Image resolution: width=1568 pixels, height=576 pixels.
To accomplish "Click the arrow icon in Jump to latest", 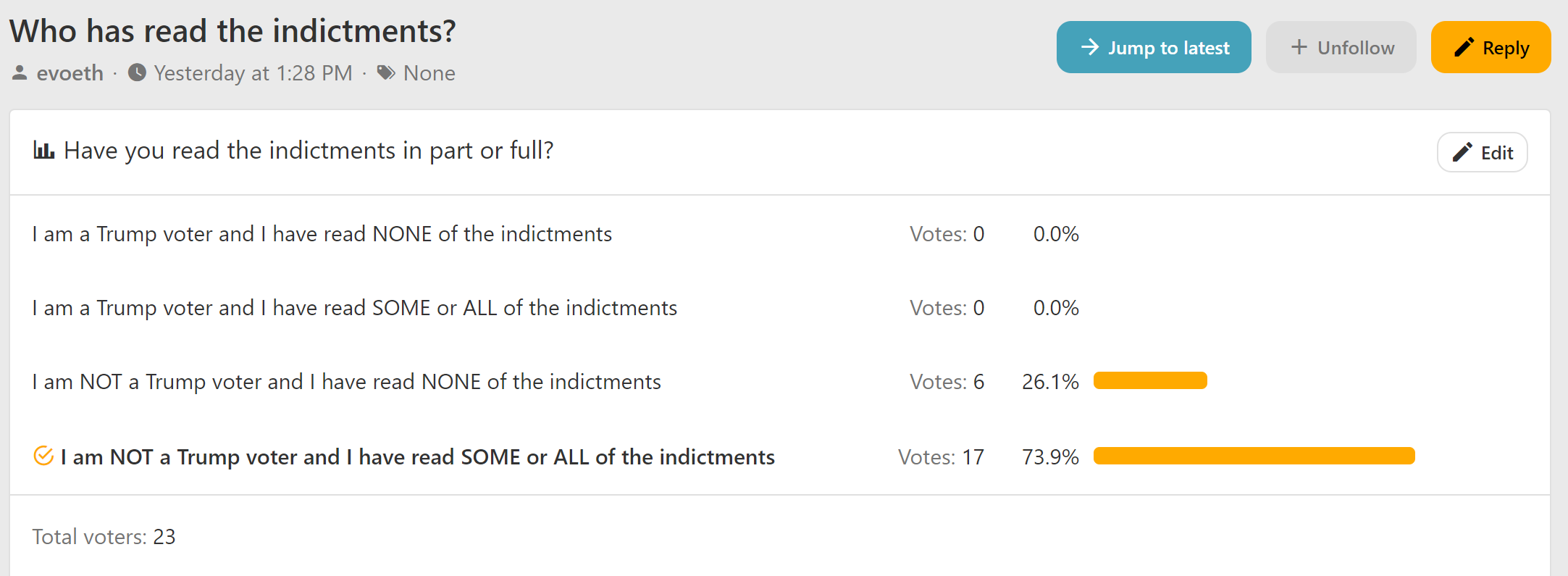I will click(1090, 48).
